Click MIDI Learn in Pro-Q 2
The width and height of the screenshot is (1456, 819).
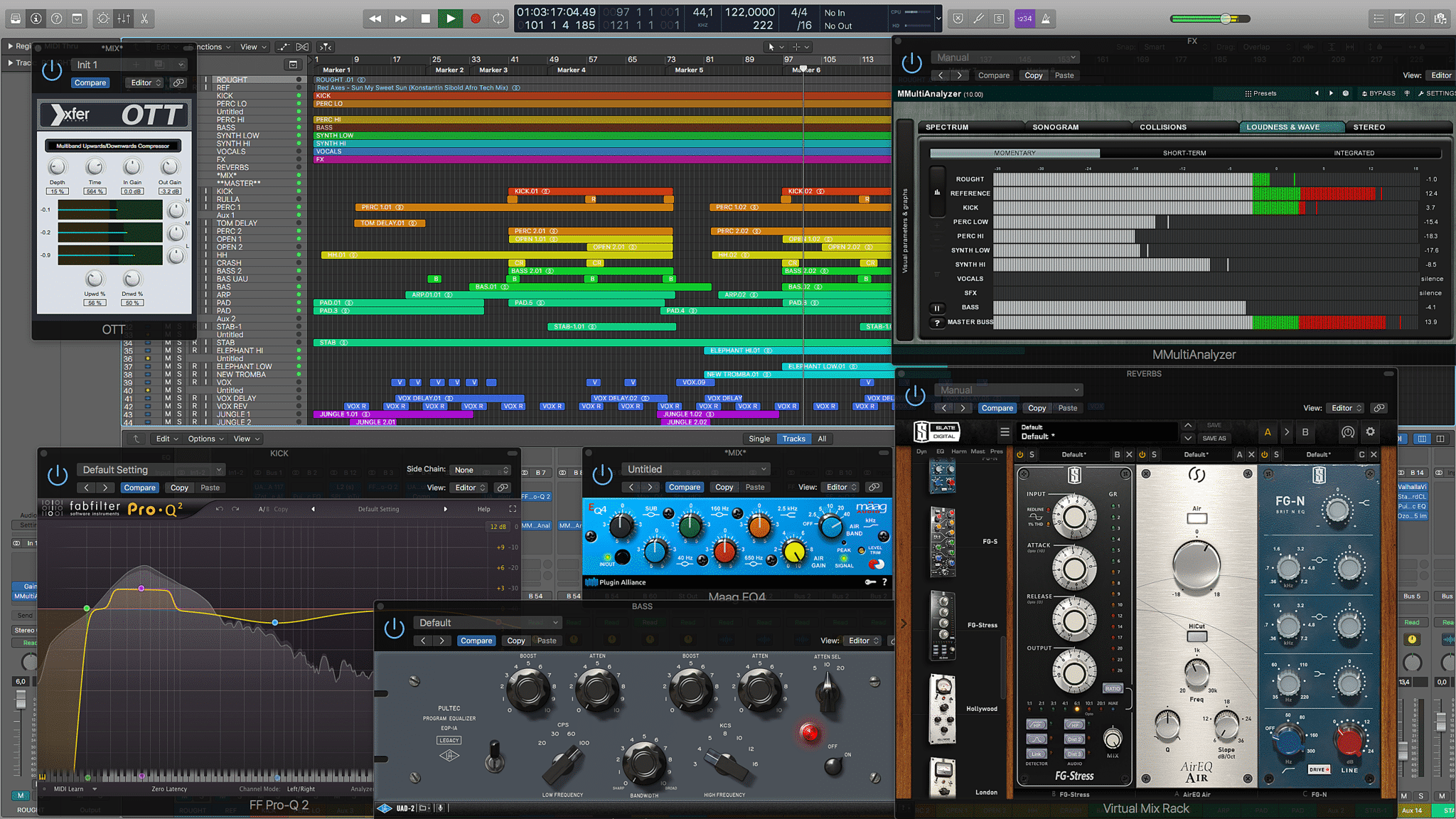coord(69,789)
